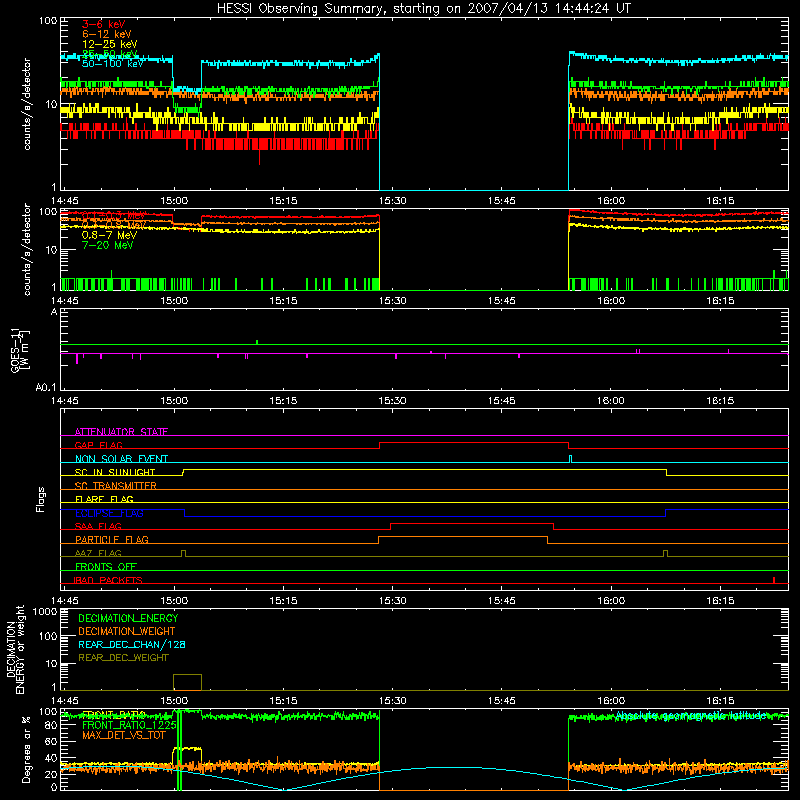The width and height of the screenshot is (800, 800).
Task: Select the REAR_DEC_CHAN/128 legend label
Action: pyautogui.click(x=132, y=644)
